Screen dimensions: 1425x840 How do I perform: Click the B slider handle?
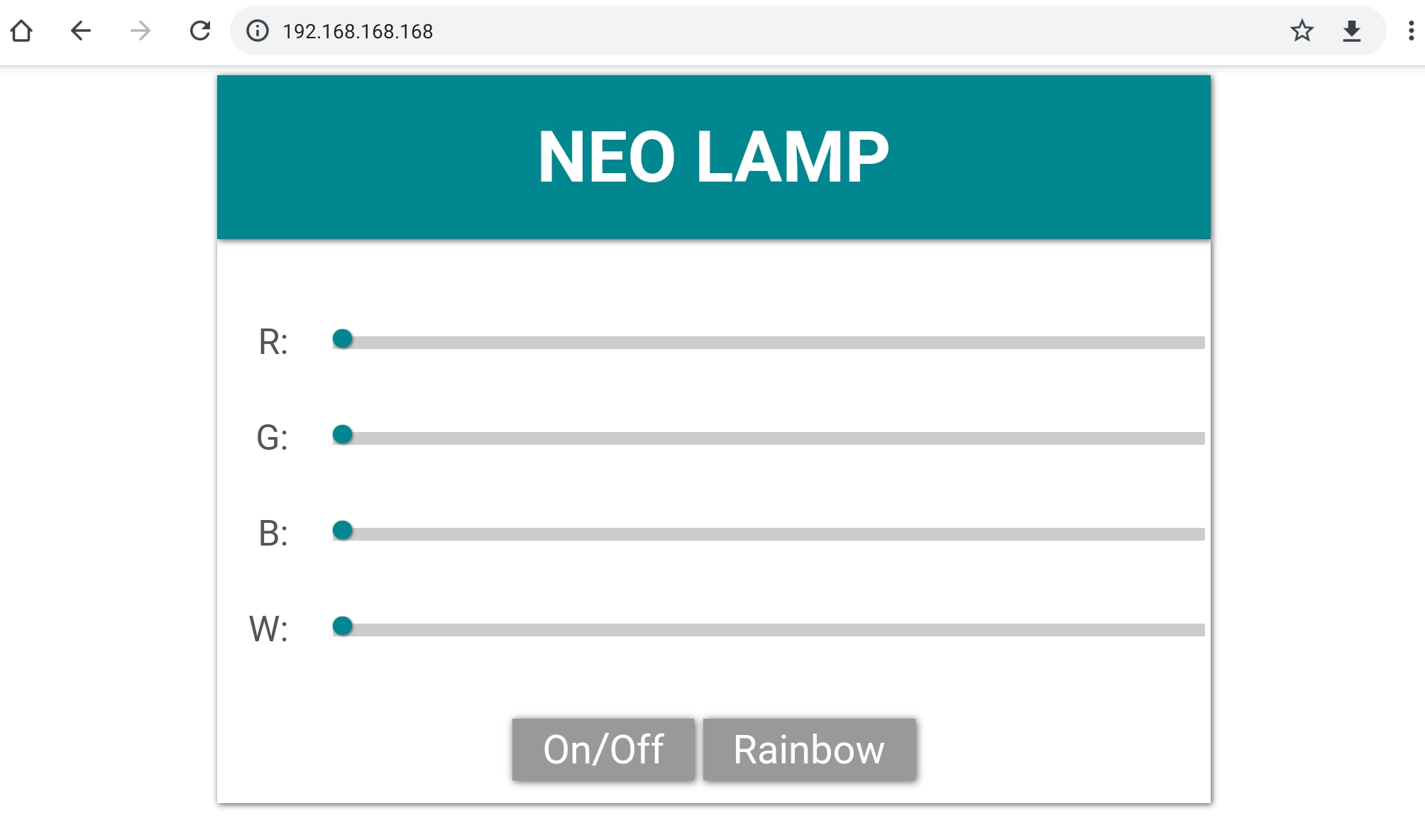[343, 530]
